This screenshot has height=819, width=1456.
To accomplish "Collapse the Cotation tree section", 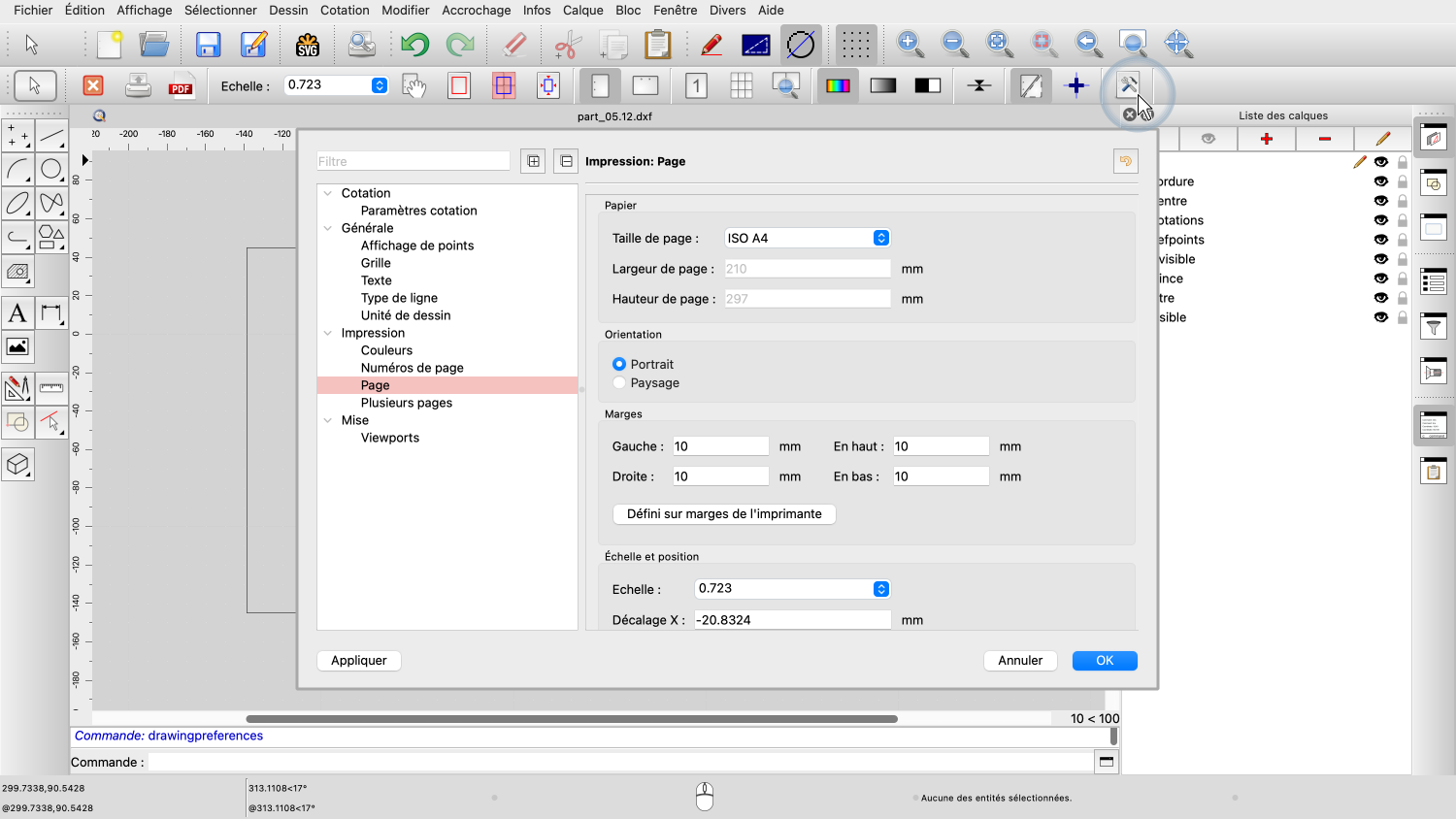I will point(328,194).
